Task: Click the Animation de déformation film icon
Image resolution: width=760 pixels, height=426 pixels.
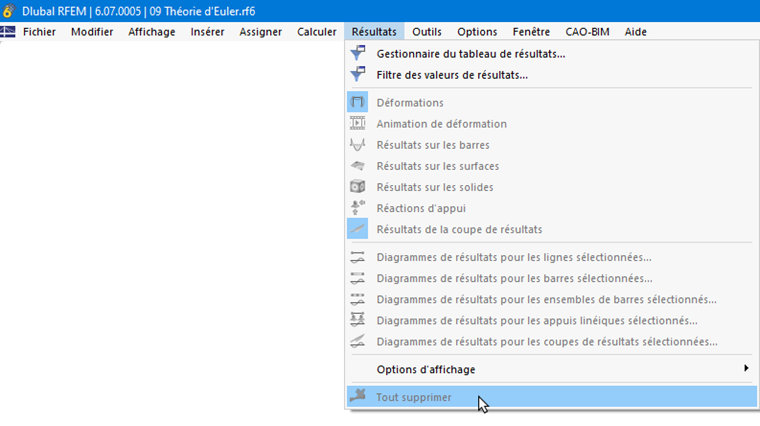Action: coord(358,124)
